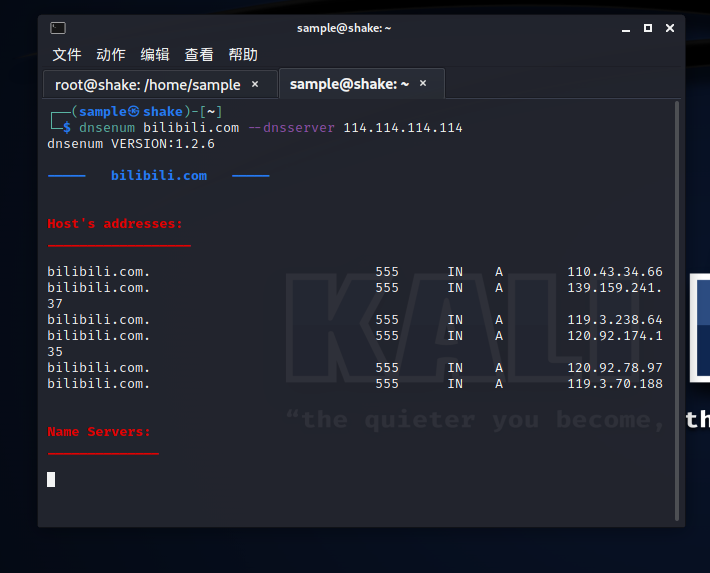Click the Host's addresses heading
Screen dimensions: 710x573
115,224
